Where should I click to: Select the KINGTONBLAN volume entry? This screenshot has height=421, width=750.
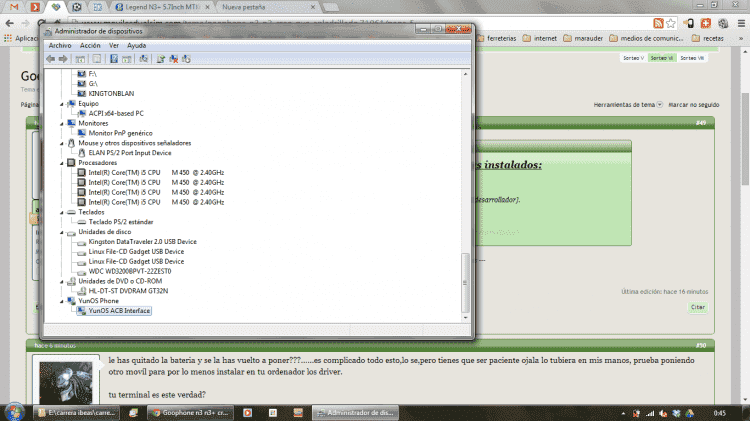tap(111, 94)
